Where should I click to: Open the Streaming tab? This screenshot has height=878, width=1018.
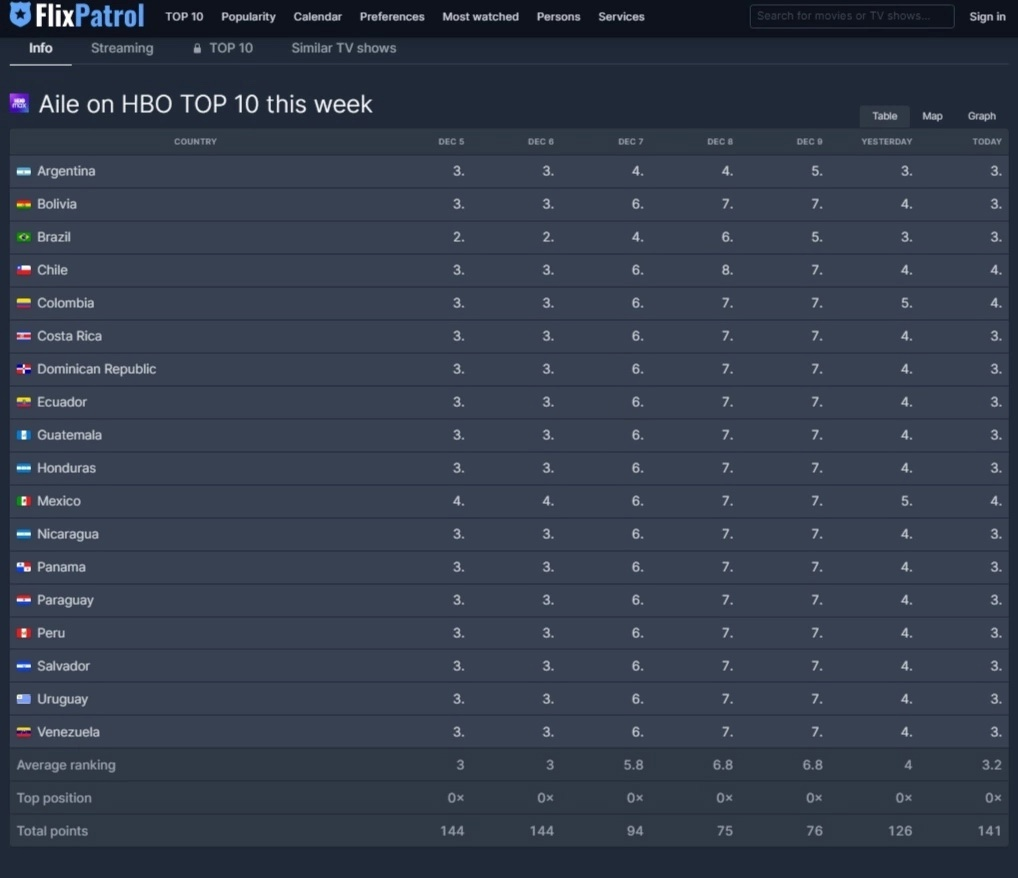point(122,48)
